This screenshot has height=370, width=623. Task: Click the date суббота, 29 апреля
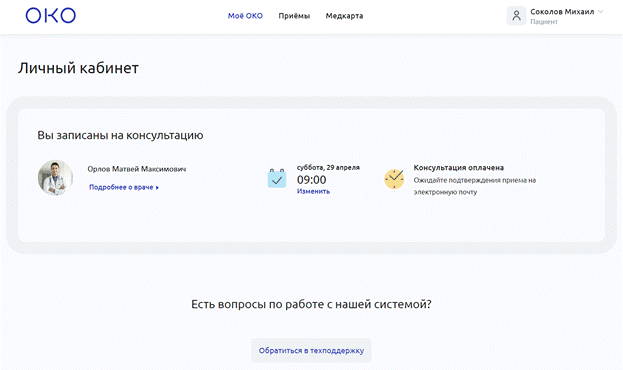(328, 167)
